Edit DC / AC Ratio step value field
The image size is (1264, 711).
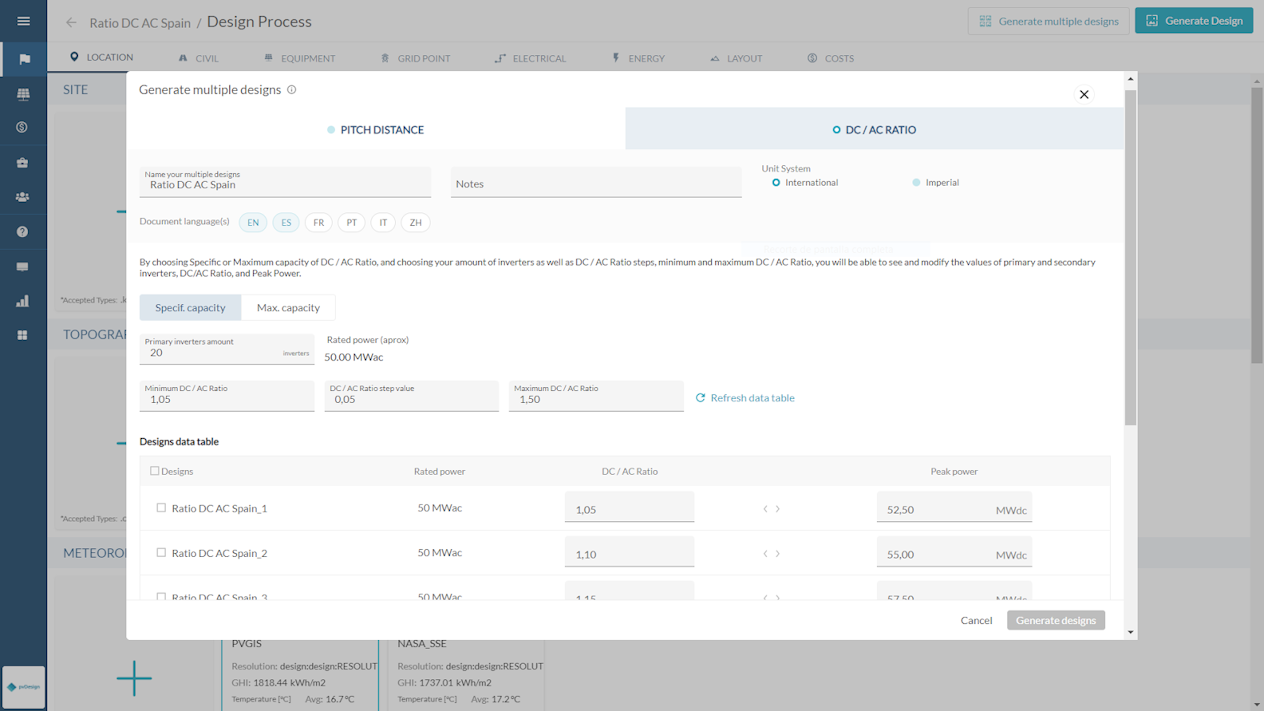(x=411, y=396)
